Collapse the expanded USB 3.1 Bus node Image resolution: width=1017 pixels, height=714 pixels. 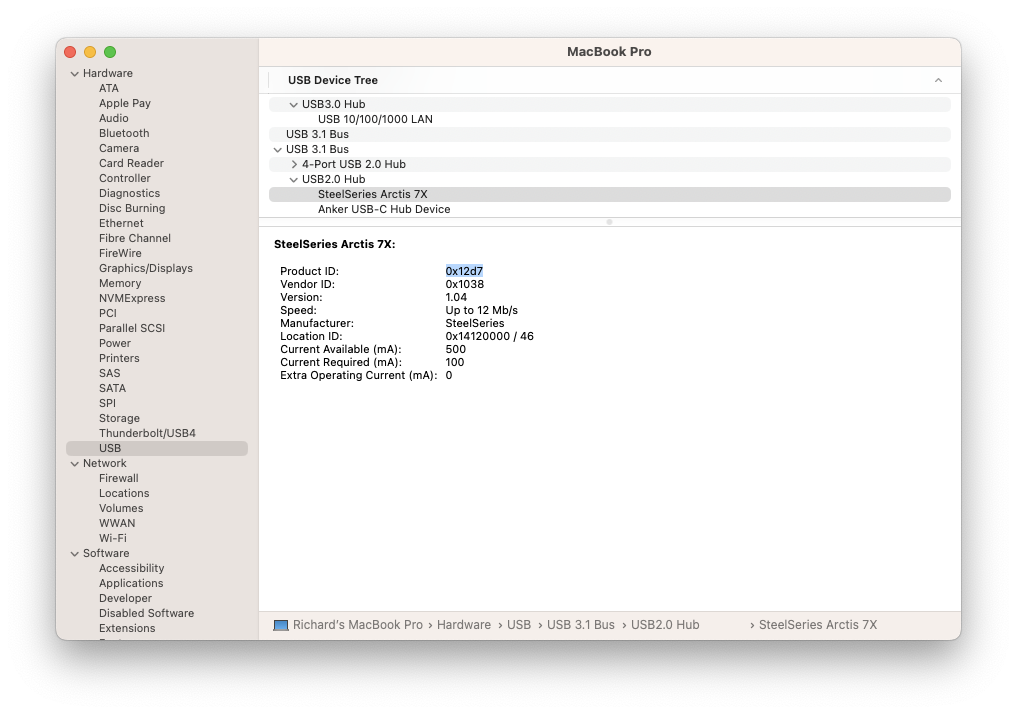[278, 150]
